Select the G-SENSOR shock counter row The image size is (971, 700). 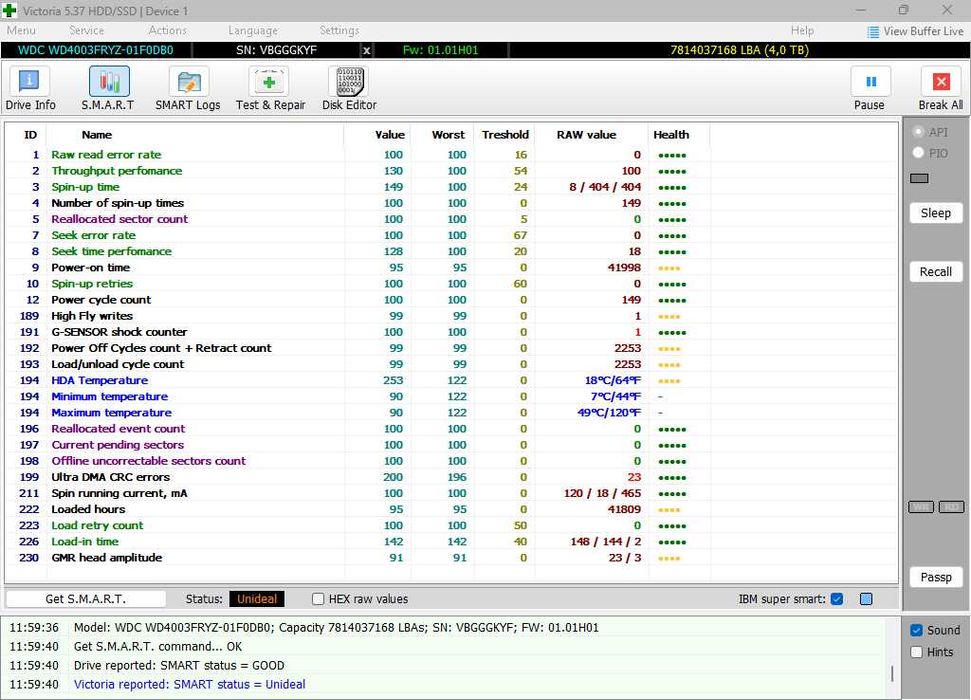tap(451, 332)
